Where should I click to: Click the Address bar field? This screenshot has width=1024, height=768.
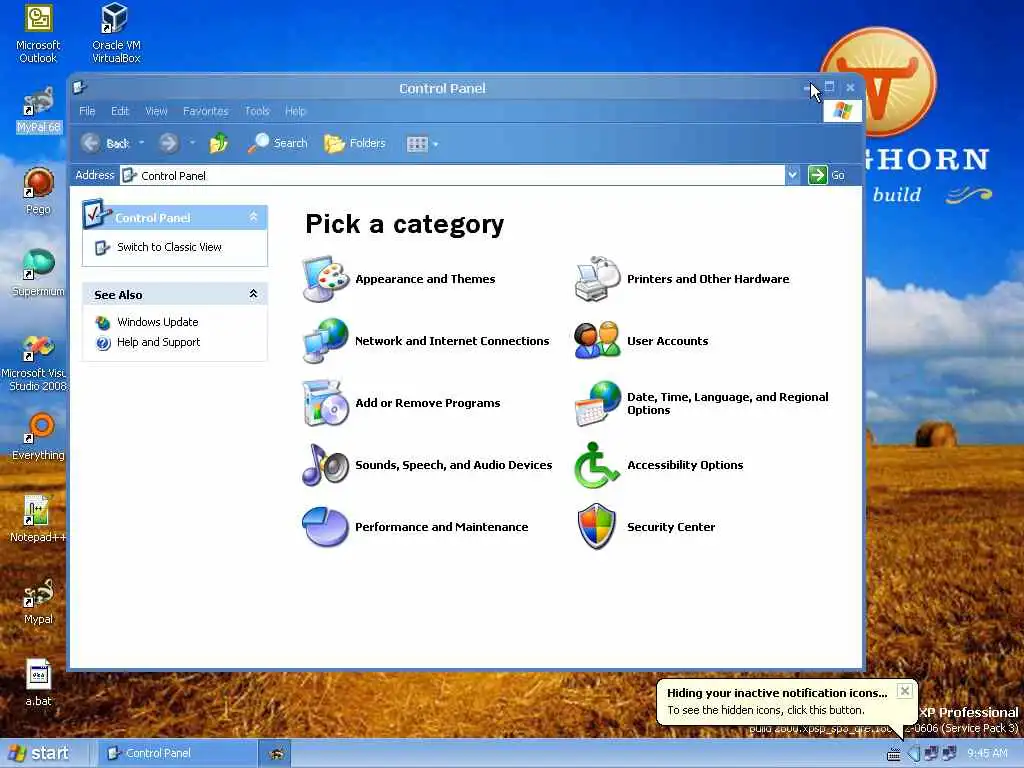point(453,175)
